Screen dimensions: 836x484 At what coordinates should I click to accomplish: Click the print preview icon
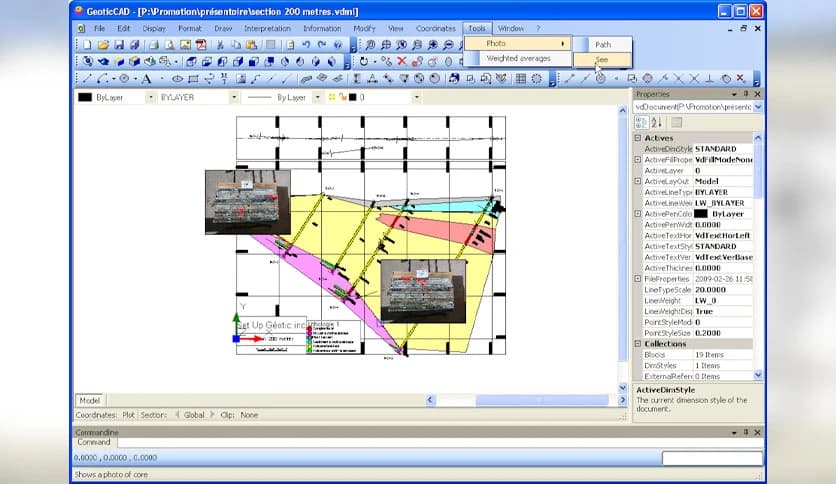(x=170, y=45)
